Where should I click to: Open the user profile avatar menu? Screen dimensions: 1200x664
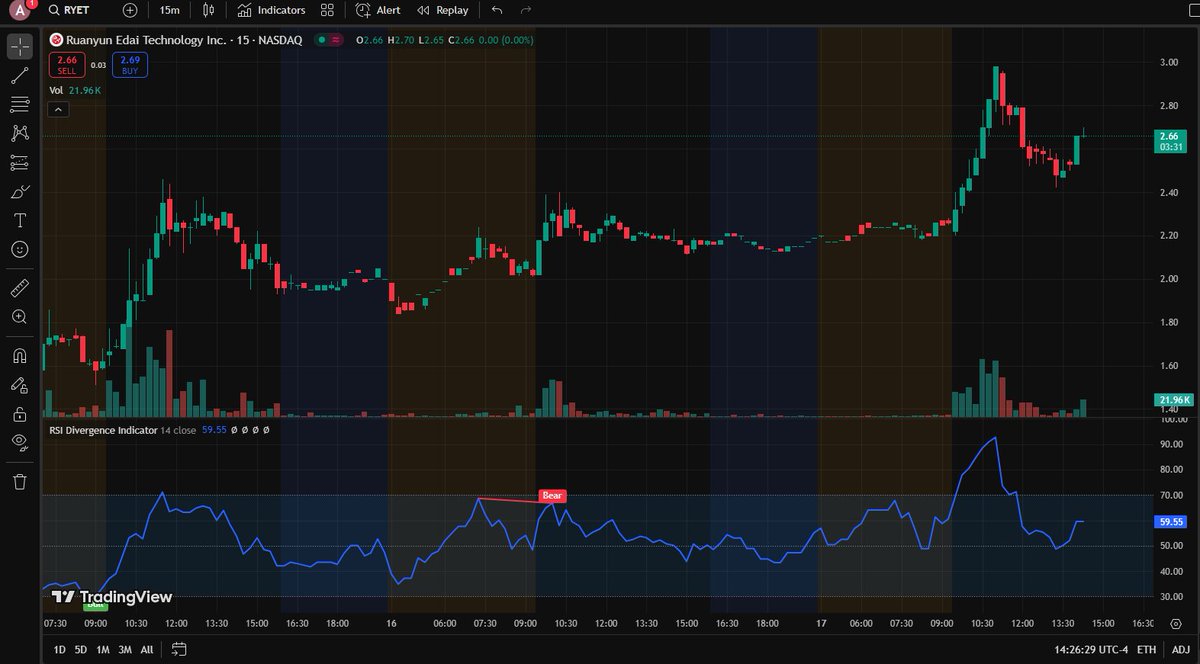(x=20, y=11)
